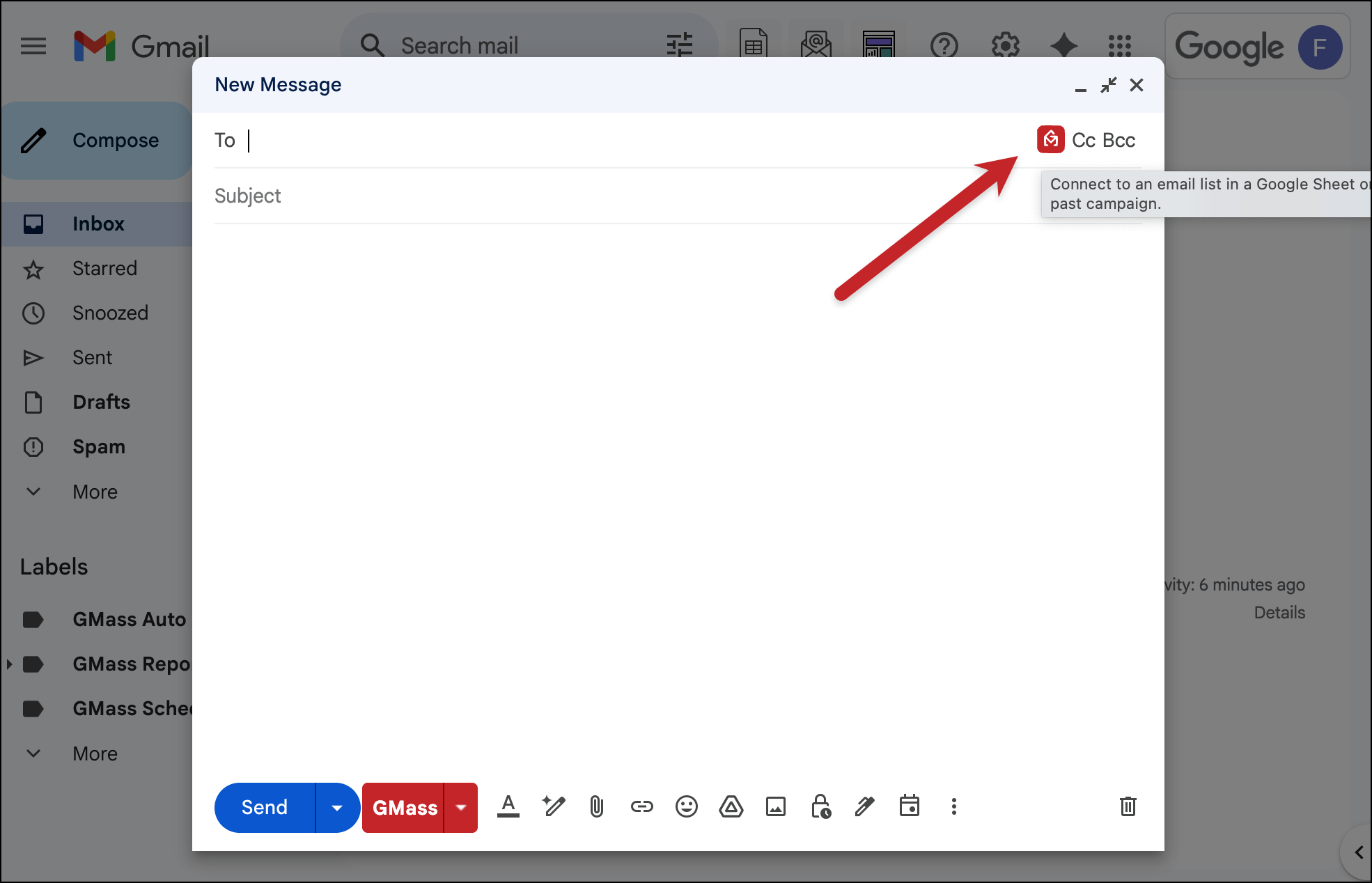This screenshot has width=1372, height=883.
Task: Expand the GMass Reports label
Action: click(x=8, y=664)
